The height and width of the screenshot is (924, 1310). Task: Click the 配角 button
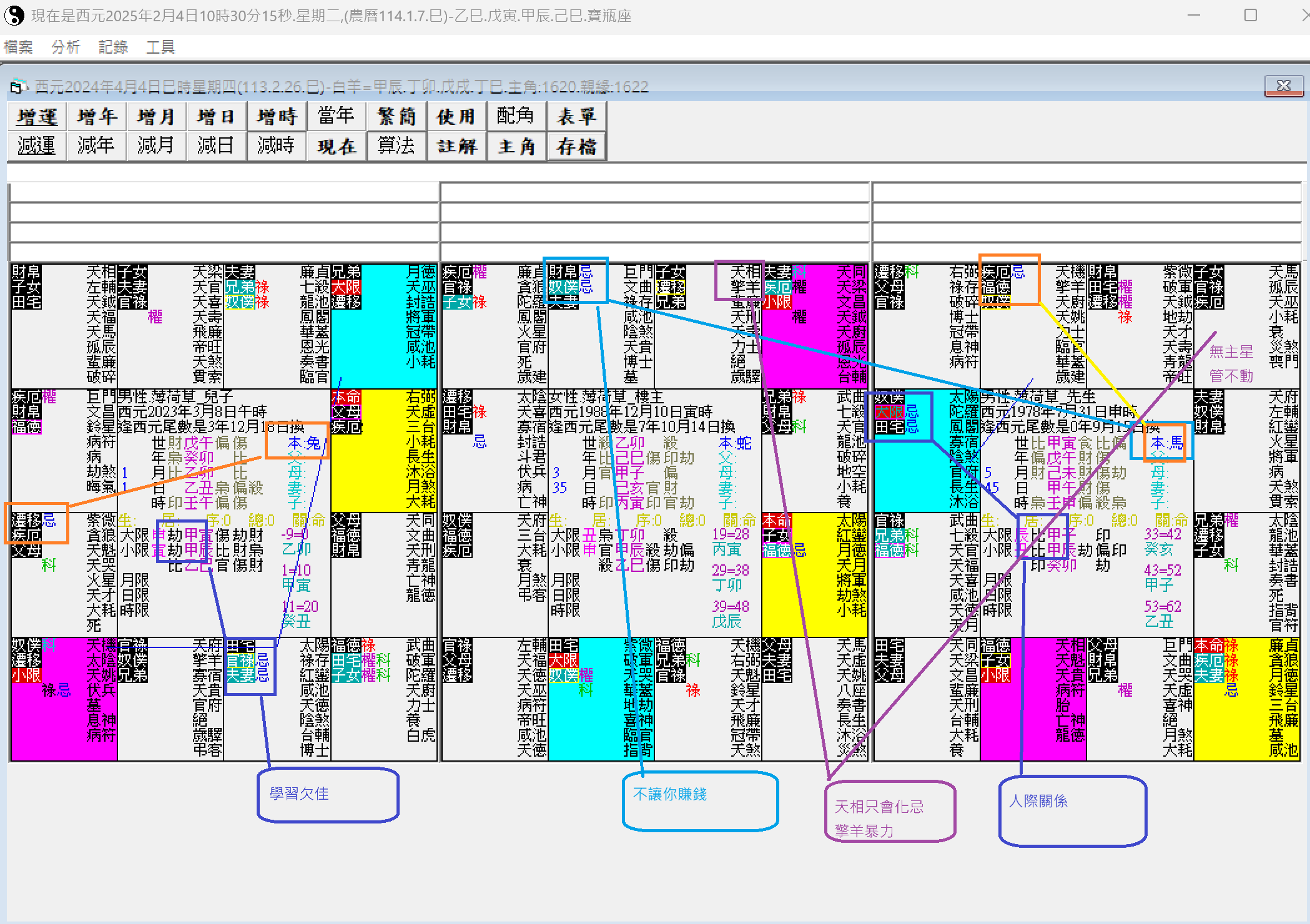pyautogui.click(x=516, y=116)
